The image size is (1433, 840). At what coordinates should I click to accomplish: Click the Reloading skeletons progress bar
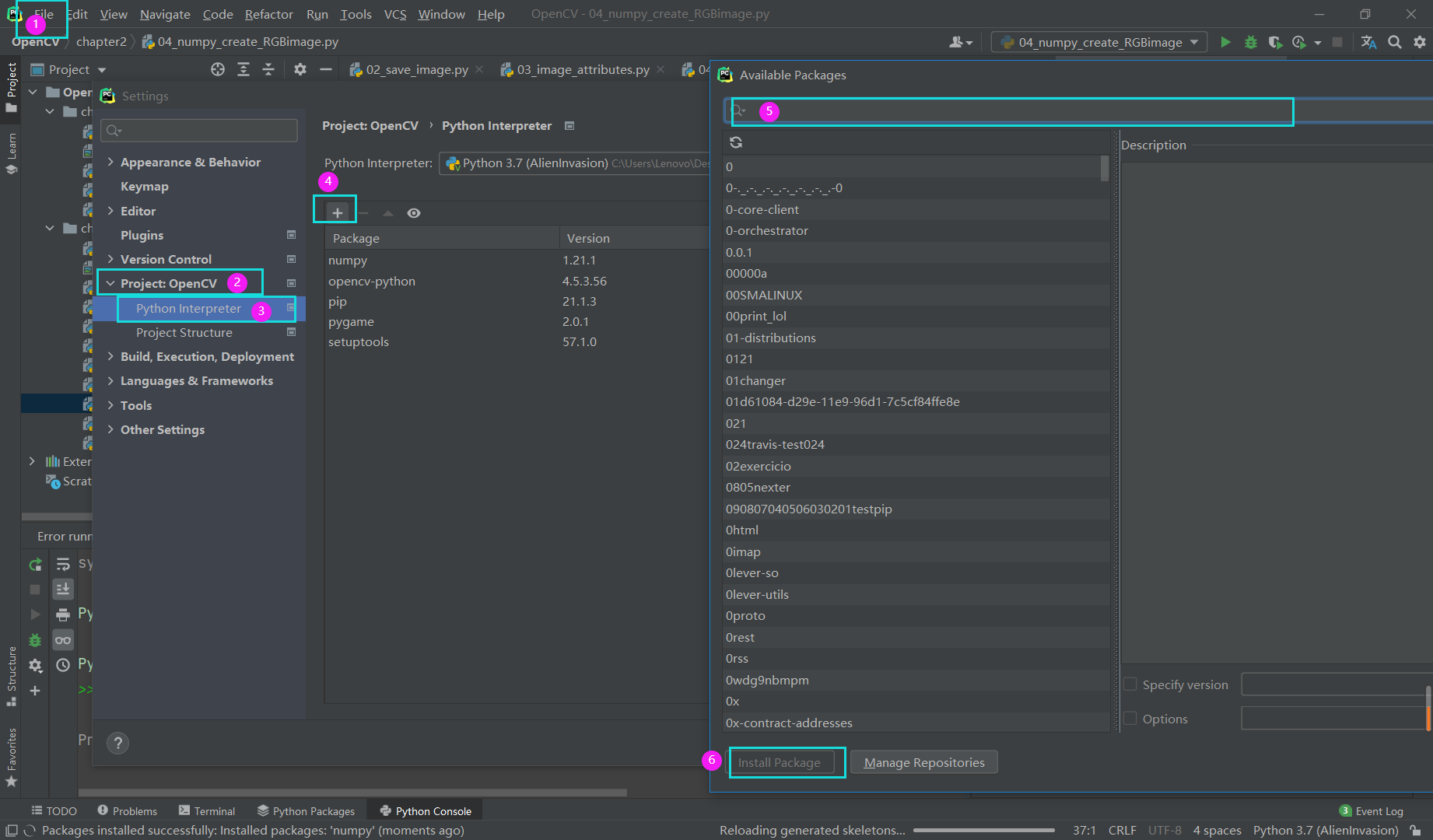coord(983,831)
